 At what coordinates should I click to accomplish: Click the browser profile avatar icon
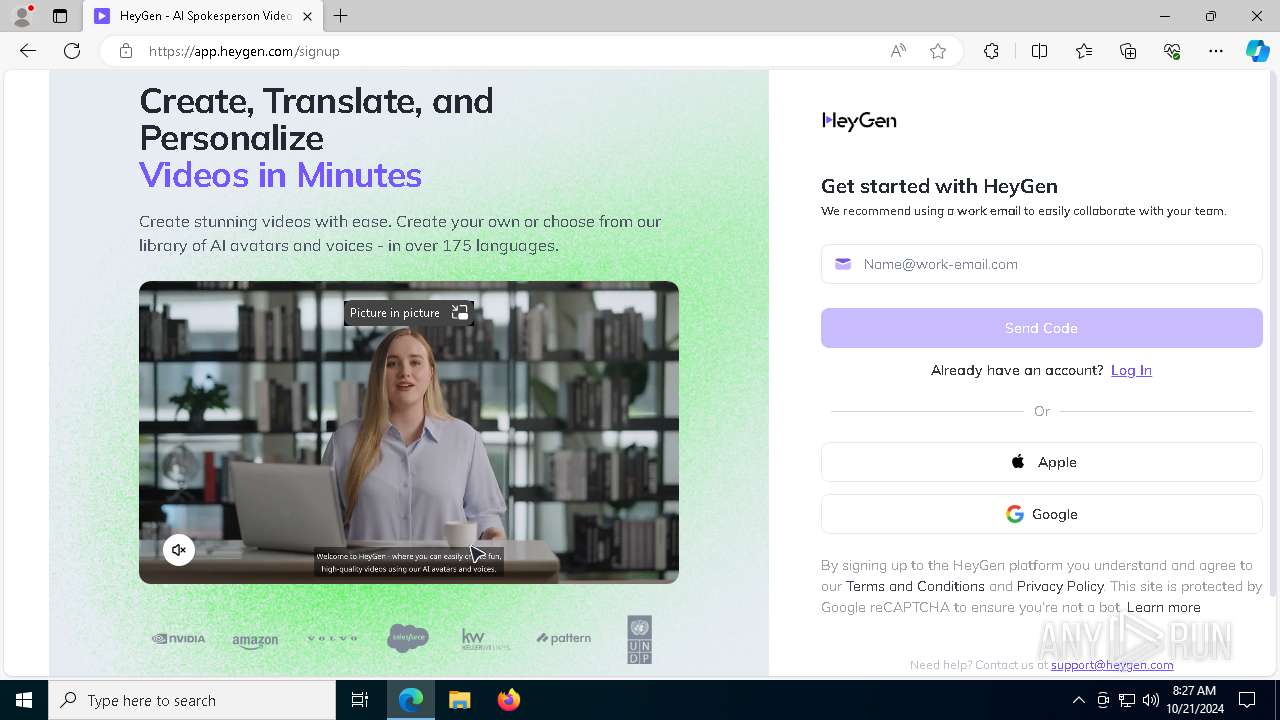22,16
